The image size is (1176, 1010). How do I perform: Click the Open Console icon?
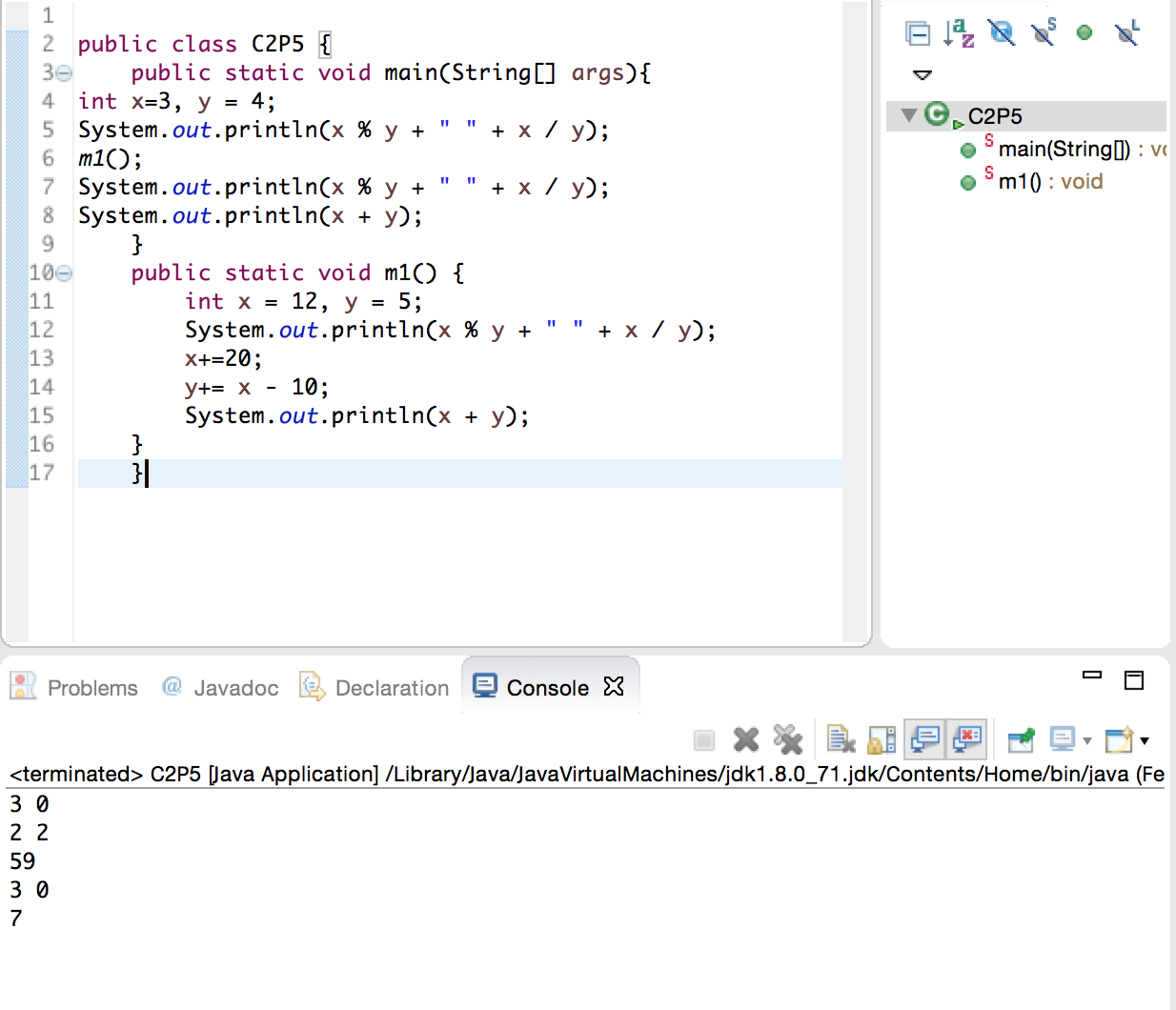pyautogui.click(x=1119, y=739)
